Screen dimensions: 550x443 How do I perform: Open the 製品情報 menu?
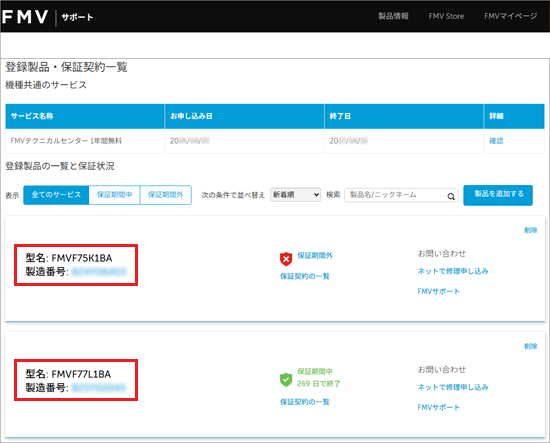(x=393, y=16)
